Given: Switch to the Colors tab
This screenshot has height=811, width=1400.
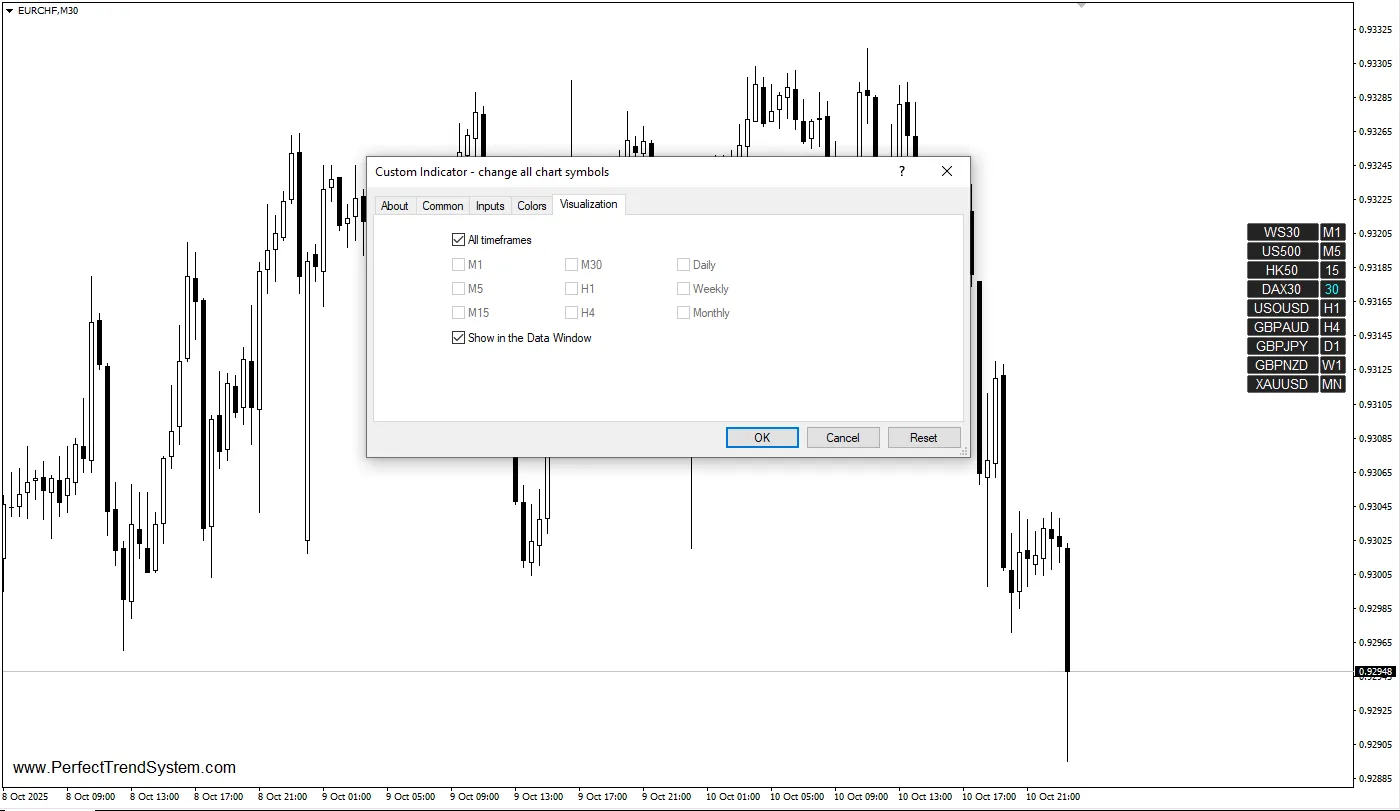Looking at the screenshot, I should (x=531, y=205).
